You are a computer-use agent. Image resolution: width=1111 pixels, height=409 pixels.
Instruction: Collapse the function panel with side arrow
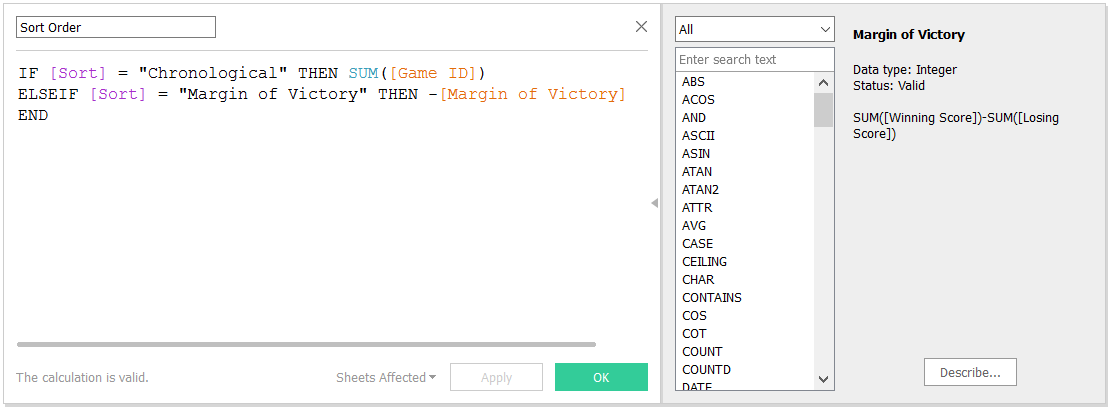[654, 203]
